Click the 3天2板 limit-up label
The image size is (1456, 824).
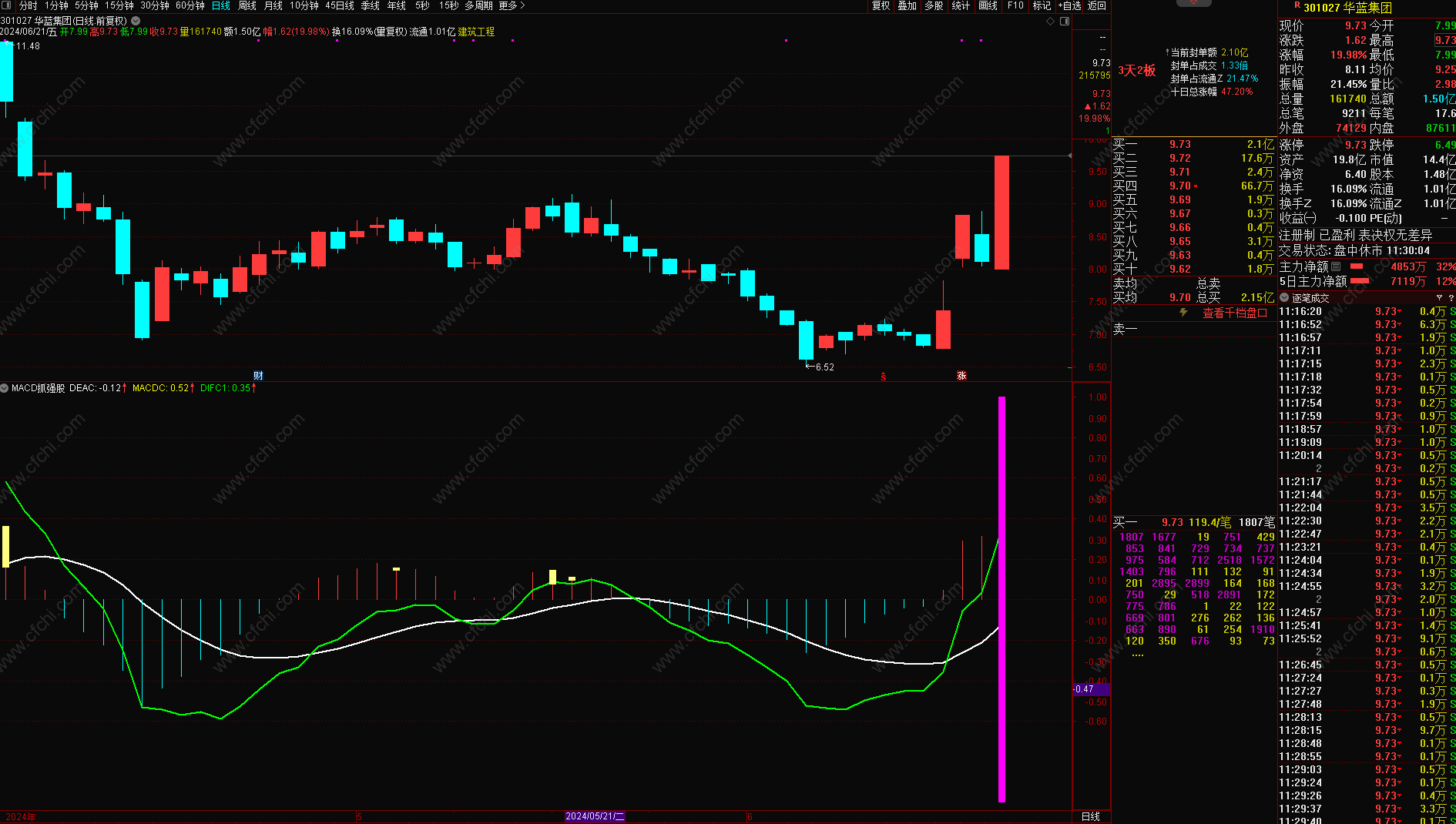1137,71
